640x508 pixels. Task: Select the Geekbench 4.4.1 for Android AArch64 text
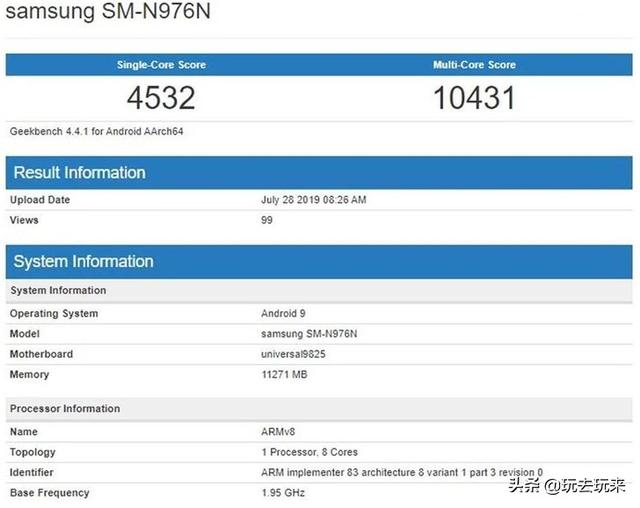pos(96,131)
